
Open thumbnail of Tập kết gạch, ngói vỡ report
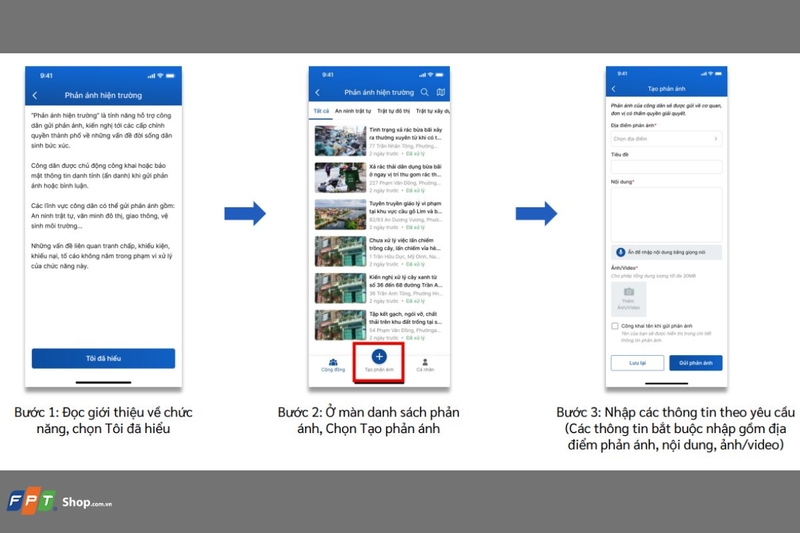(x=340, y=325)
